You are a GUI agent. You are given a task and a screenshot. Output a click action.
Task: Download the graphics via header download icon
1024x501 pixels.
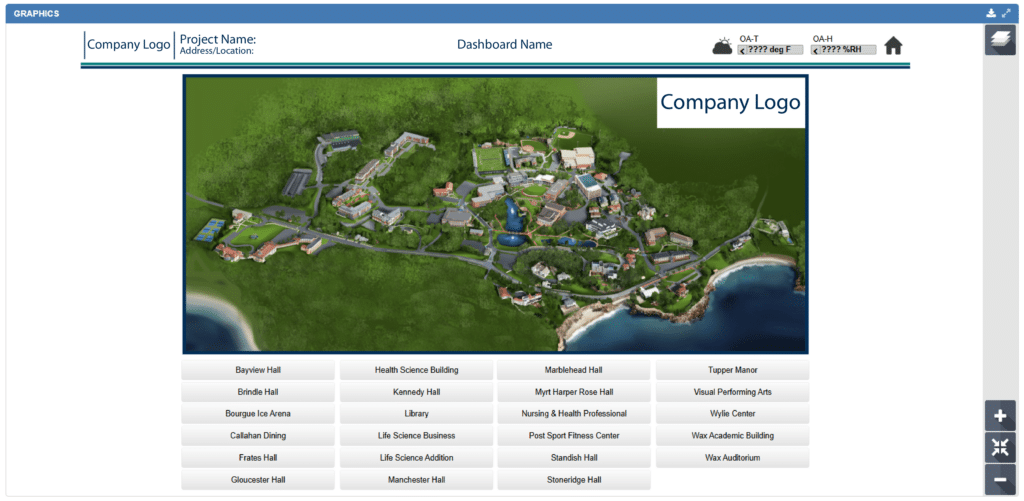(991, 13)
